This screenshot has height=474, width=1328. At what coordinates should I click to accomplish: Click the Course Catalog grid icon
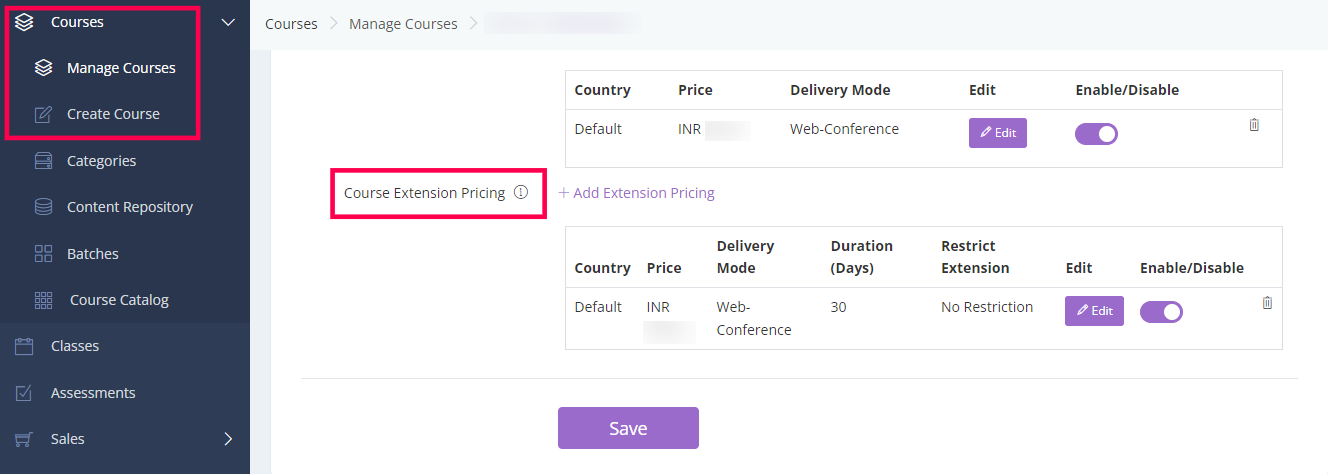coord(43,299)
